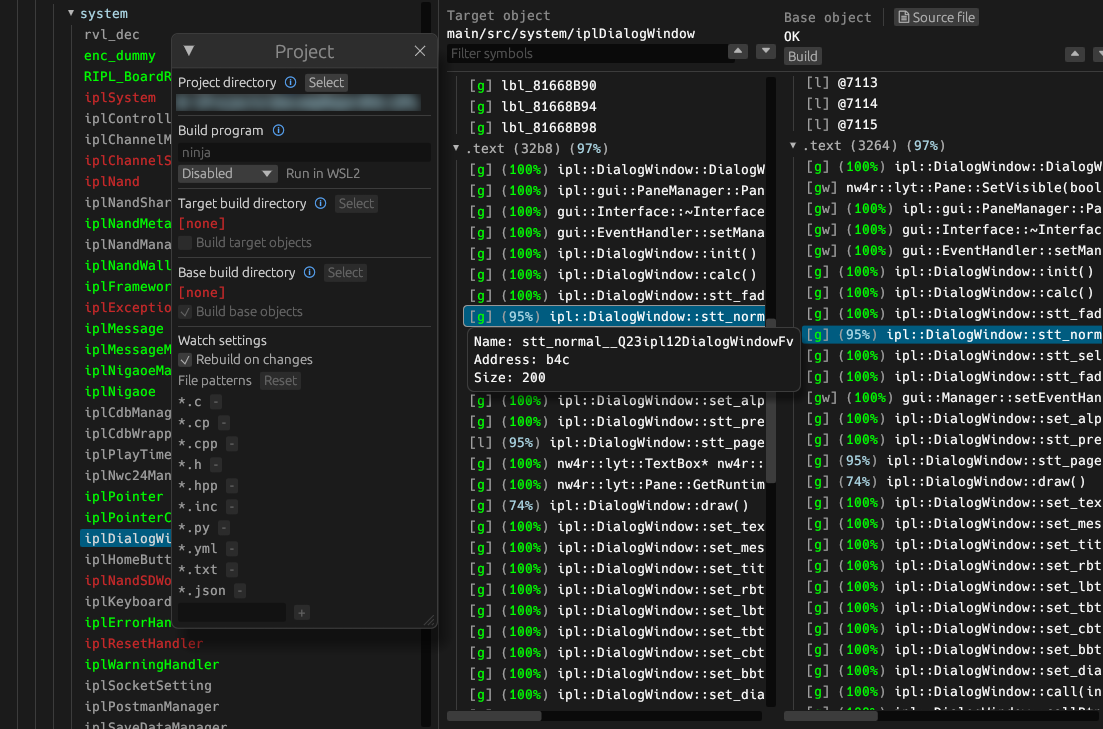Remove the *.json file pattern
Image resolution: width=1103 pixels, height=729 pixels.
240,591
